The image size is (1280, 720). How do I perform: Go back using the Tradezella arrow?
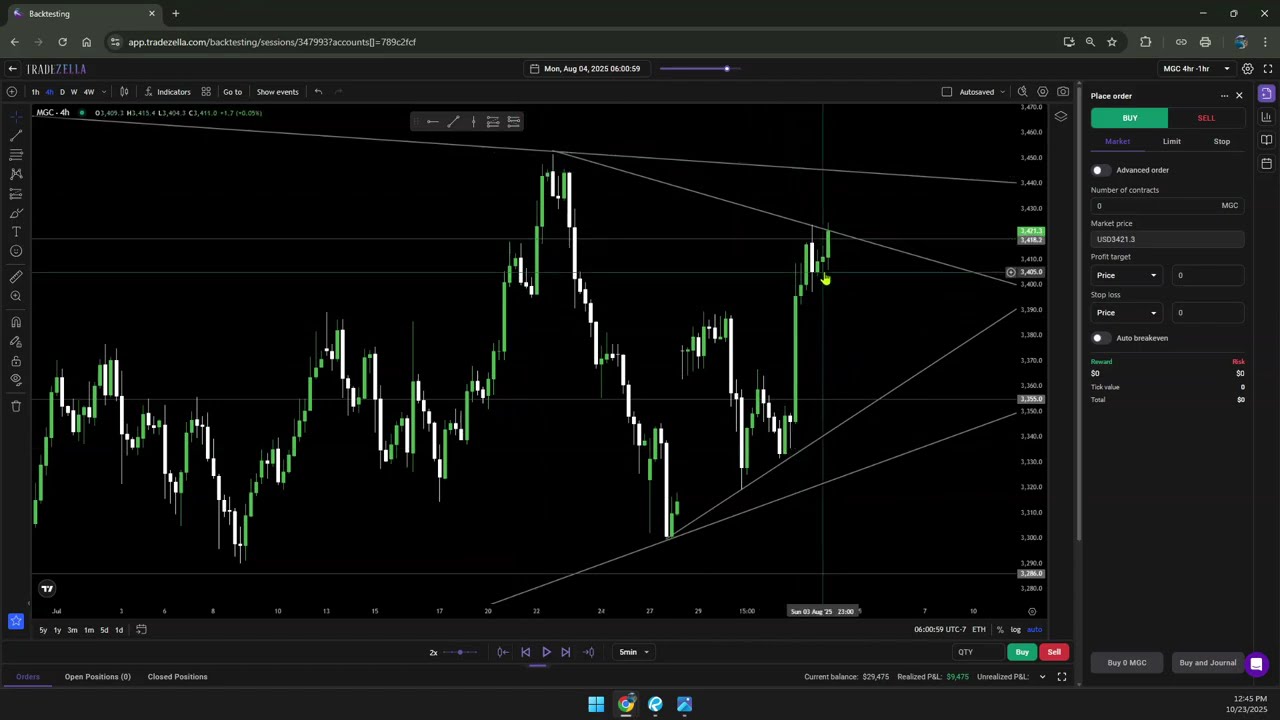pos(12,69)
